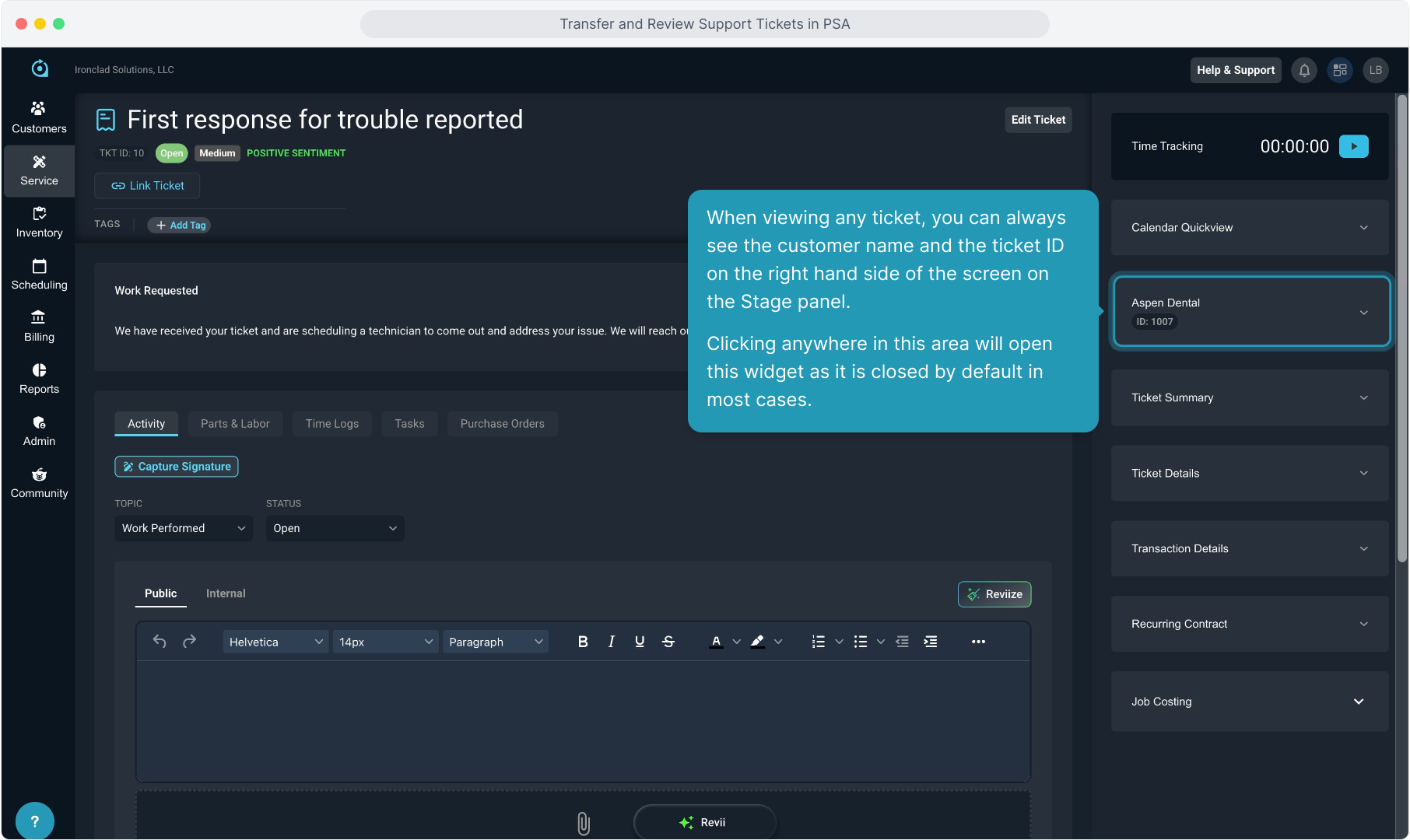The width and height of the screenshot is (1410, 840).
Task: Expand the Calendar Quickview panel
Action: click(x=1250, y=228)
